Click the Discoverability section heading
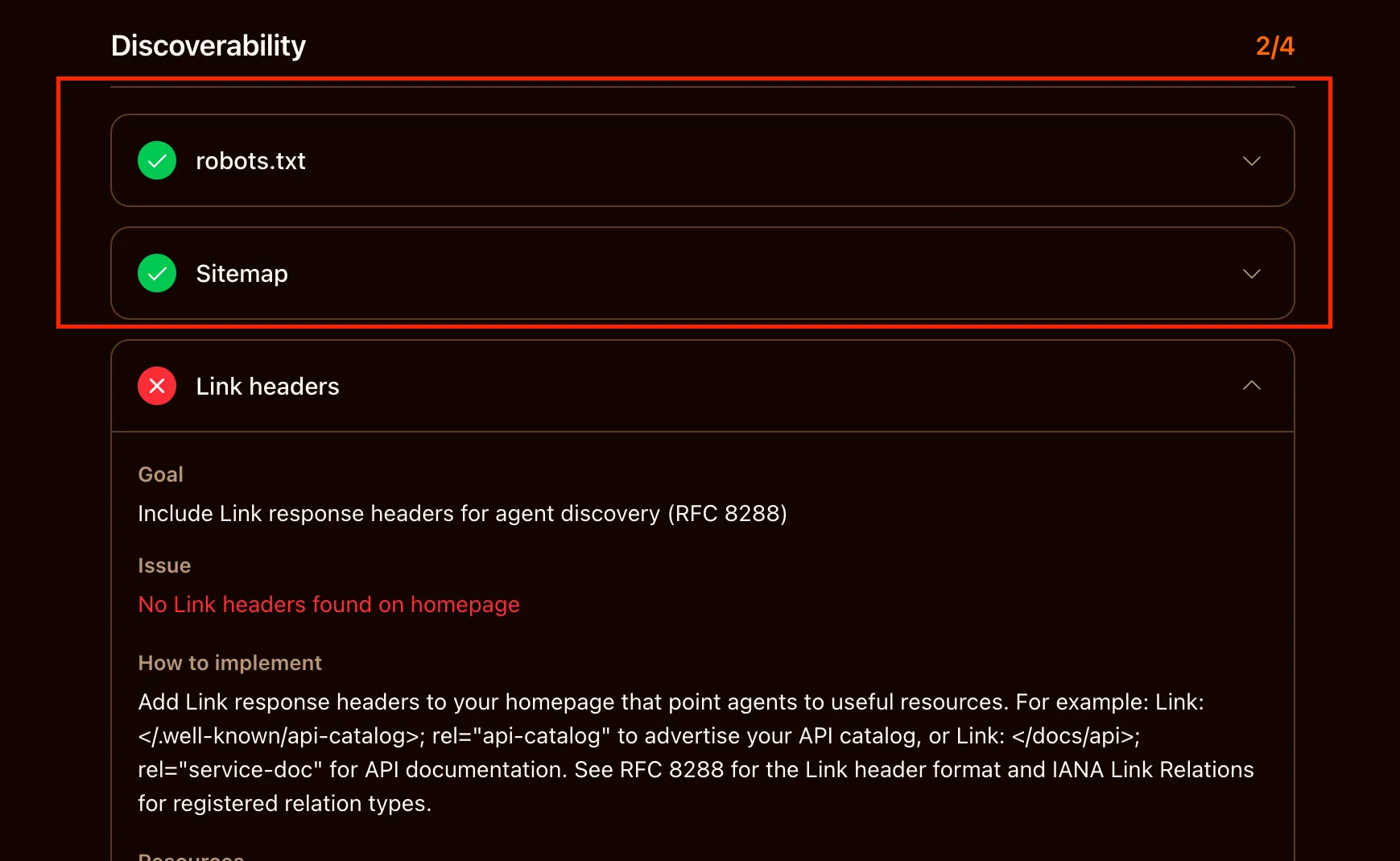The image size is (1400, 861). 209,46
